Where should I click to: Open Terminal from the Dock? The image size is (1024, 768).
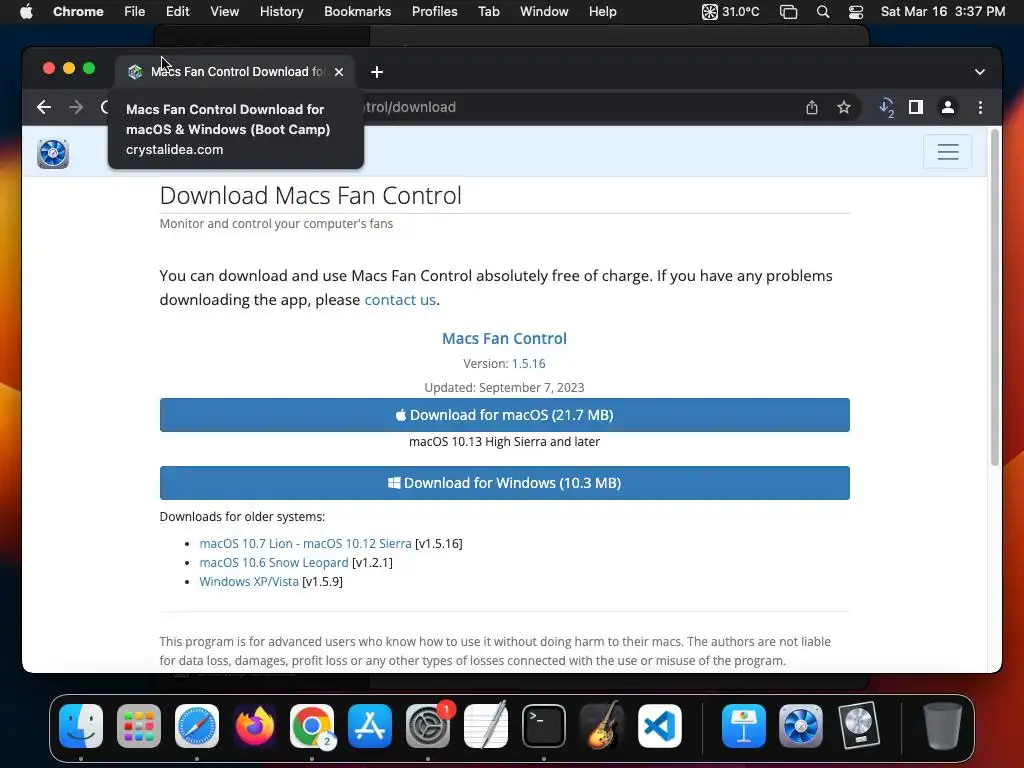543,726
